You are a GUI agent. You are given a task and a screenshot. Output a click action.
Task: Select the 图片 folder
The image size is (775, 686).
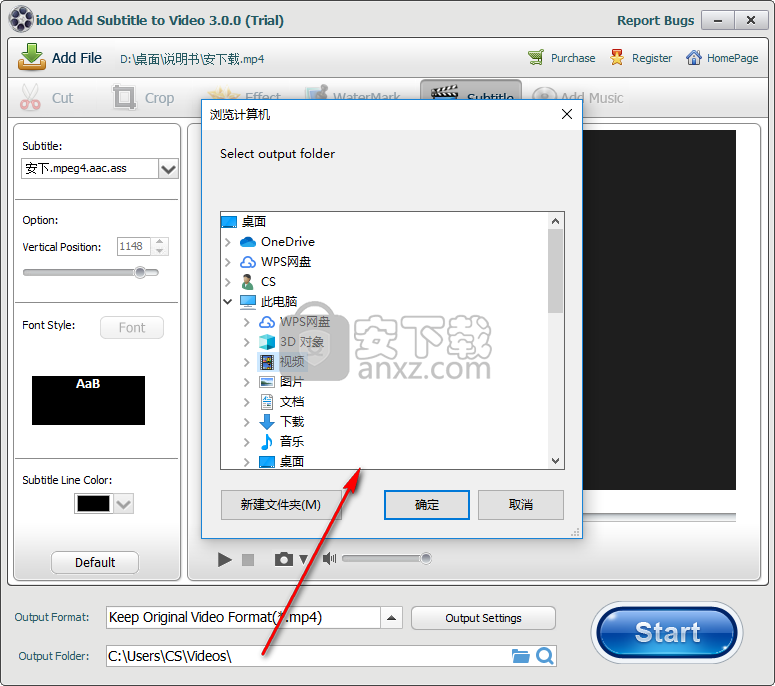click(292, 382)
